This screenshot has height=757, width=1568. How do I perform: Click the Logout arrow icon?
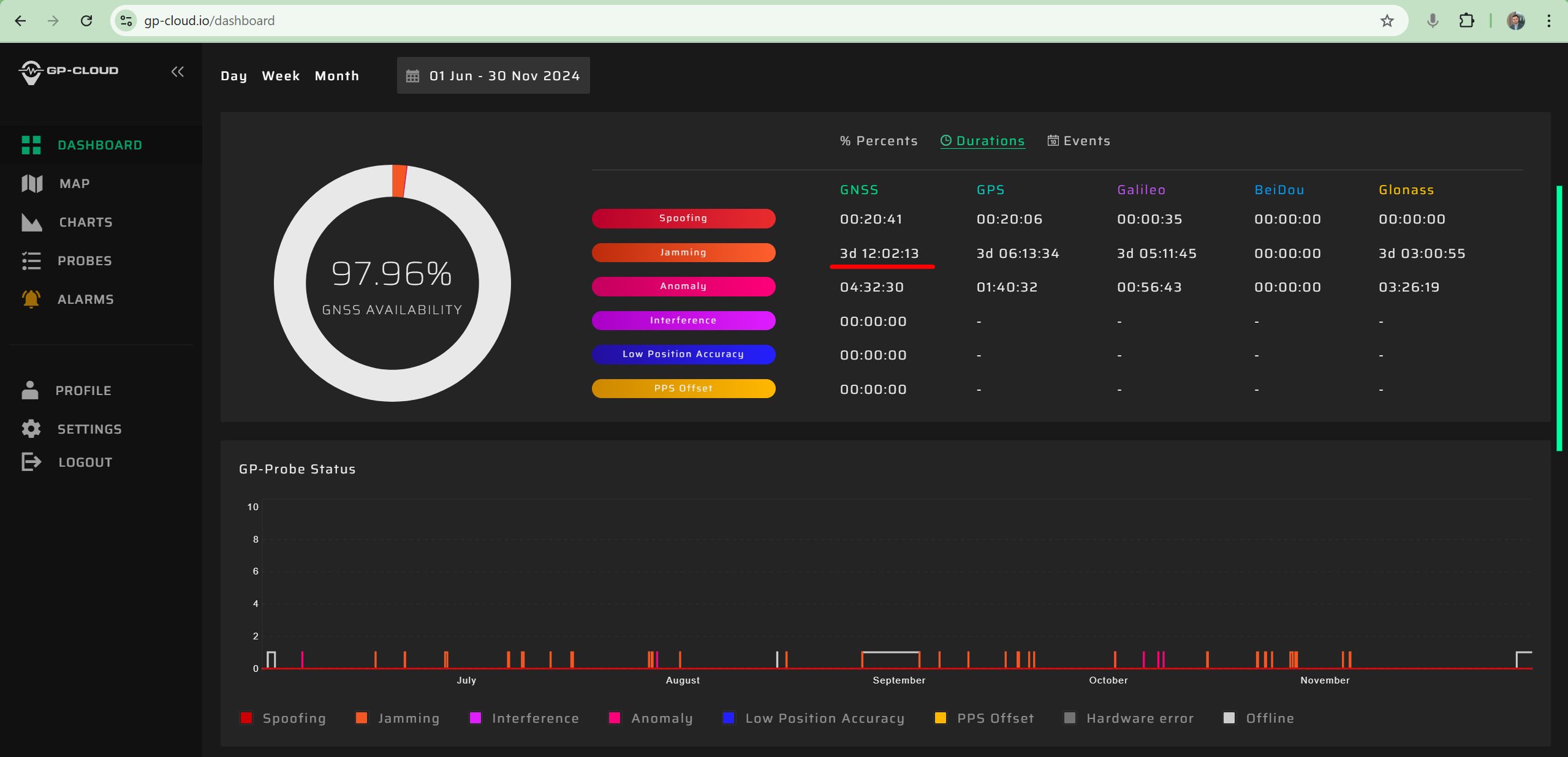(x=31, y=462)
